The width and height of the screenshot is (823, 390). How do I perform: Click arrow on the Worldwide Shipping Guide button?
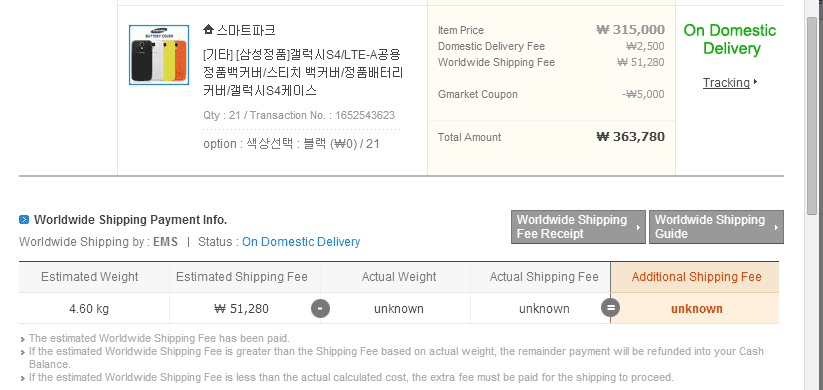pos(776,228)
